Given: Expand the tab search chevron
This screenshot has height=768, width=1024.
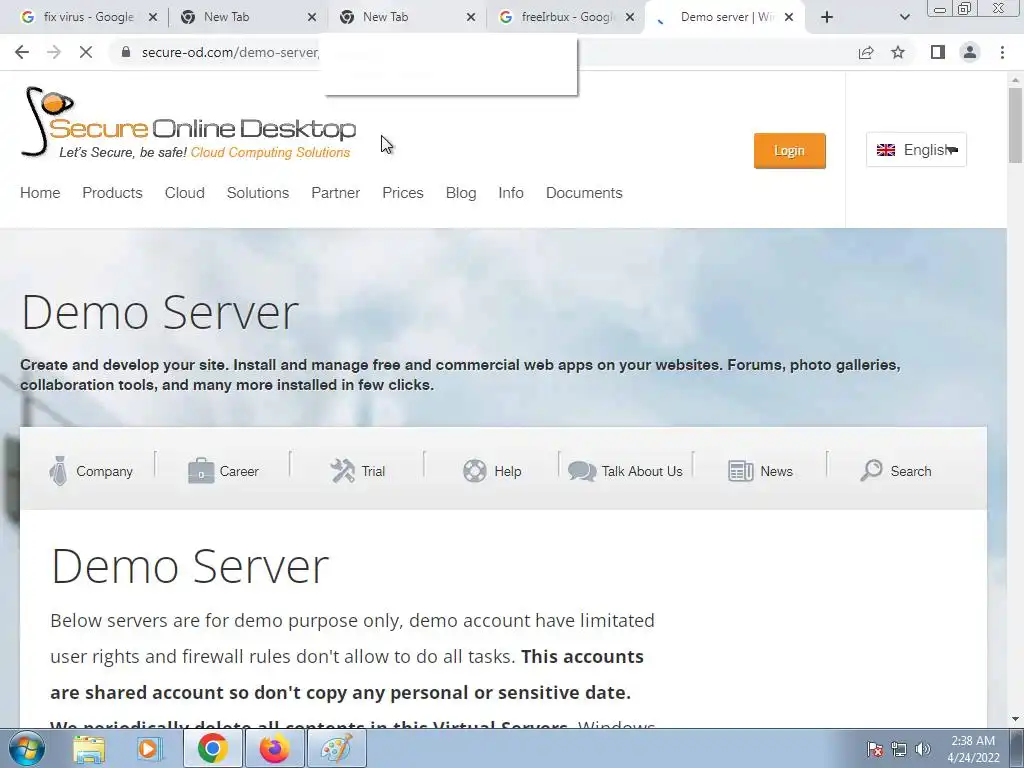Looking at the screenshot, I should 904,17.
